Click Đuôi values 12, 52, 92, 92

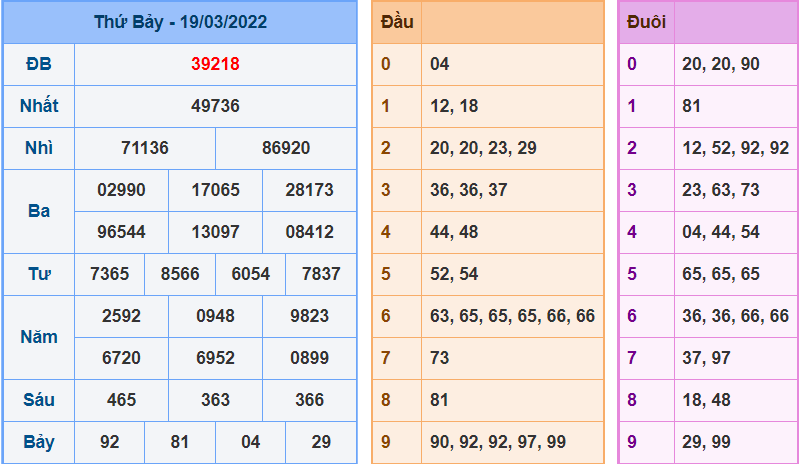tap(736, 148)
